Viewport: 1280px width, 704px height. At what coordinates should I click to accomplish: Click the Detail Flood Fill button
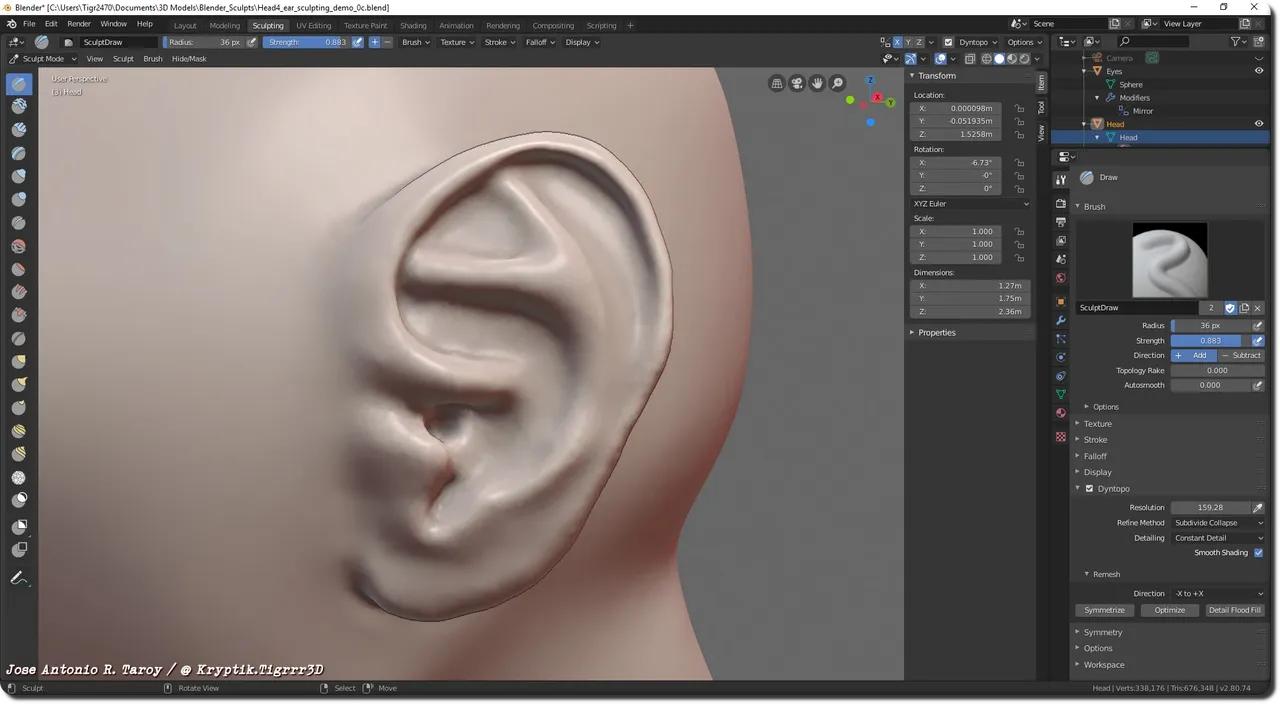tap(1234, 610)
